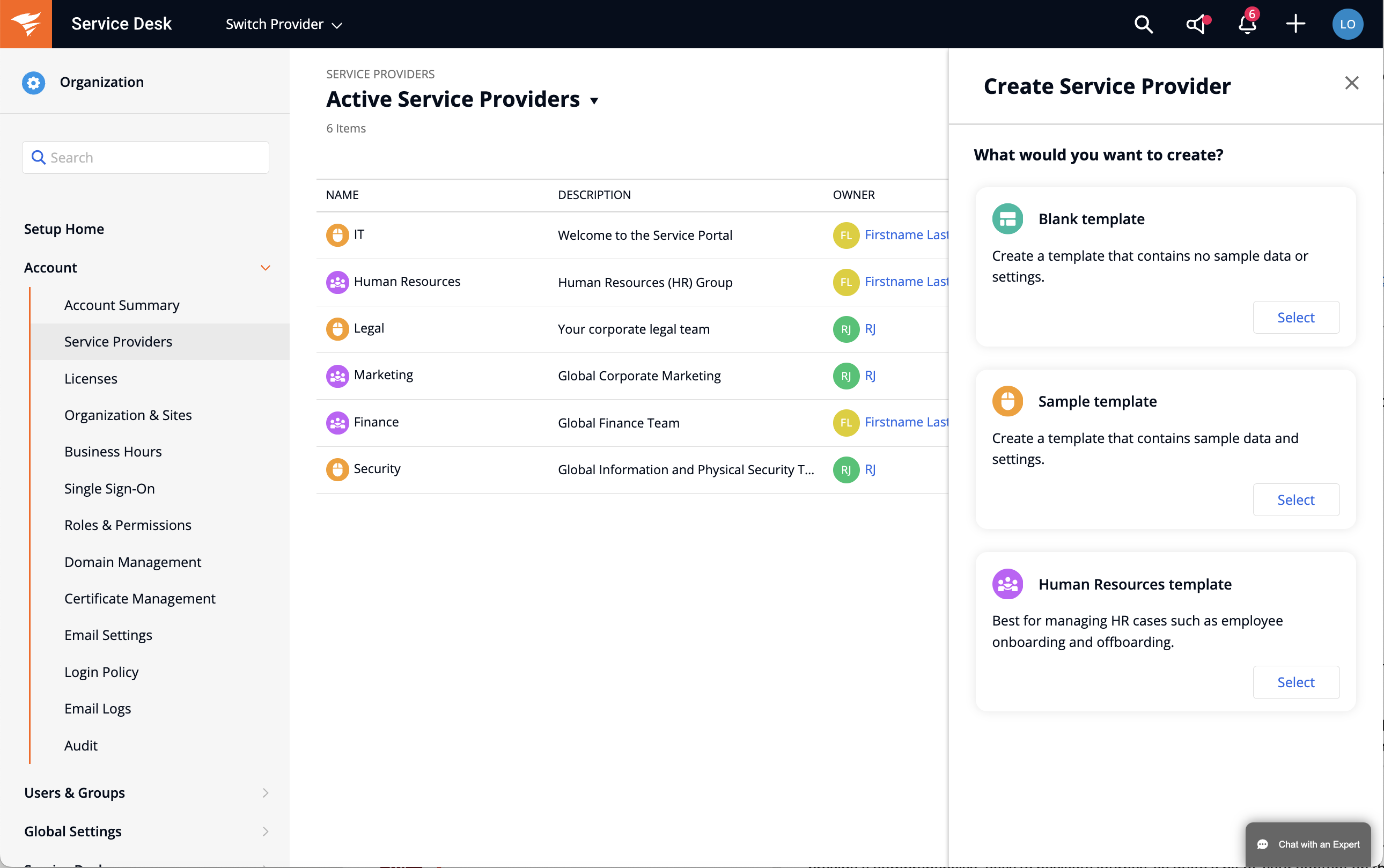Click the SolarWinds logo icon

[26, 24]
